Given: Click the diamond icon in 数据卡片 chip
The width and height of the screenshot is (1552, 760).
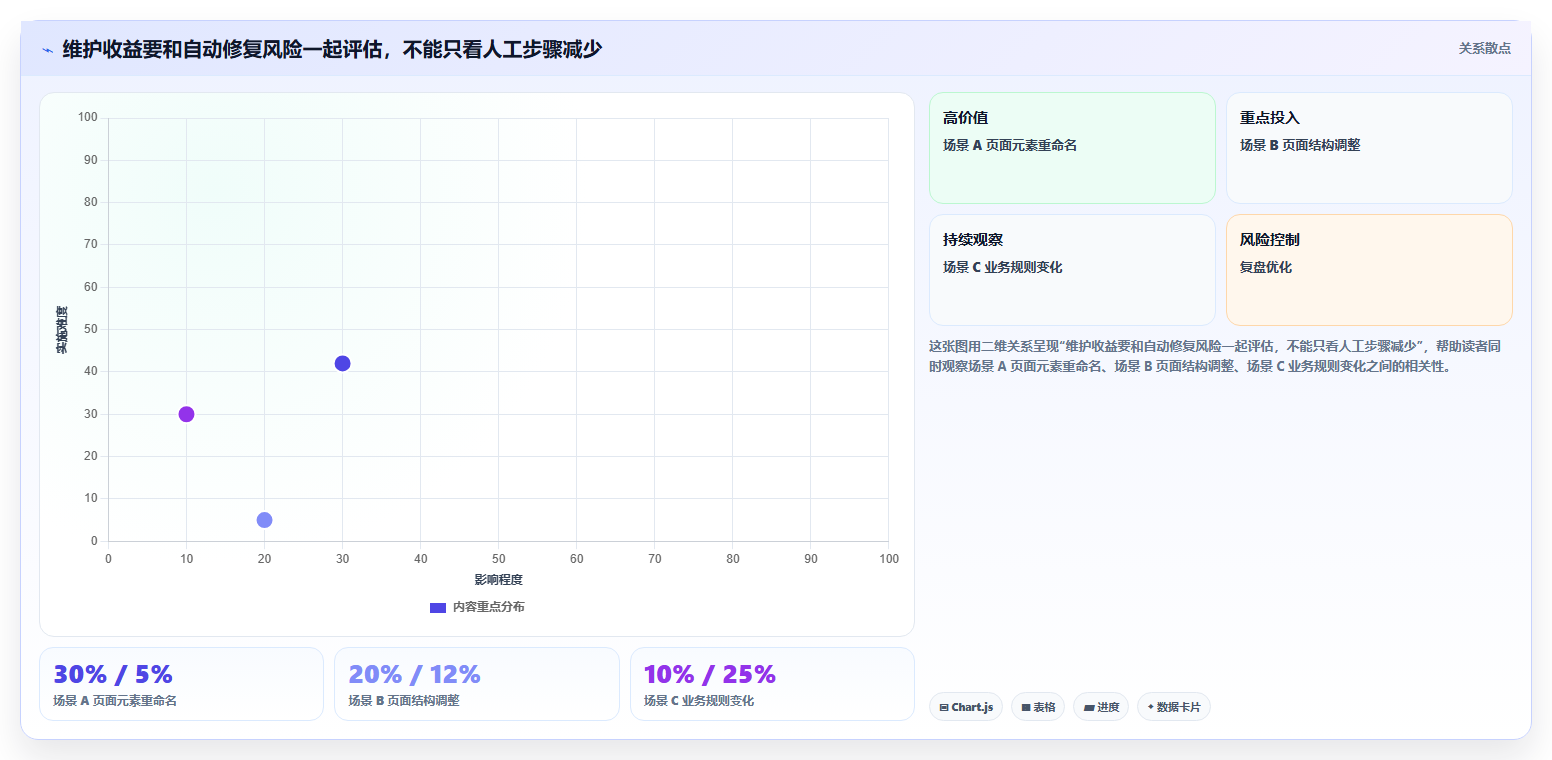Looking at the screenshot, I should (1151, 707).
